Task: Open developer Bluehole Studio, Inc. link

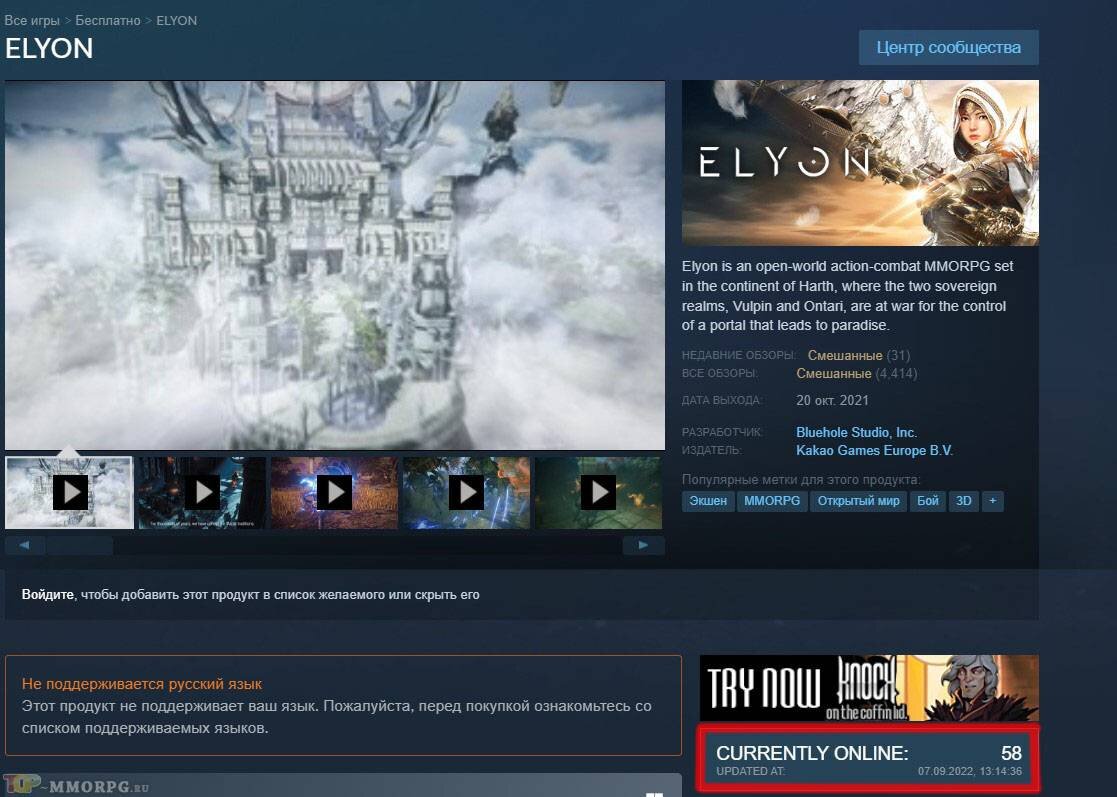Action: pos(856,432)
